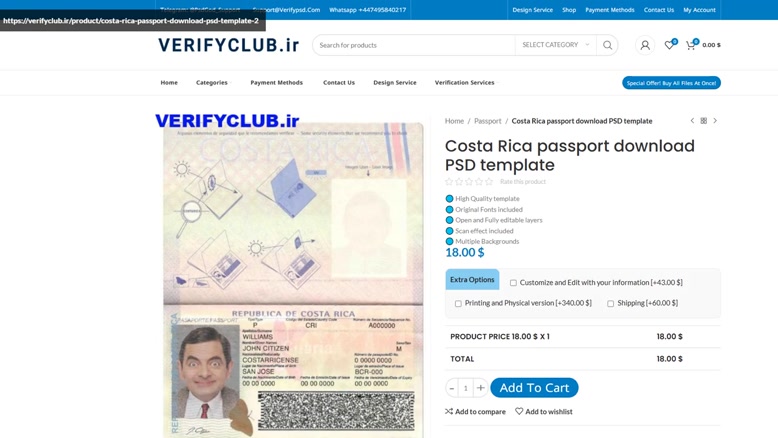This screenshot has height=438, width=778.
Task: Click the Special Offer Buy All Files button
Action: (671, 83)
